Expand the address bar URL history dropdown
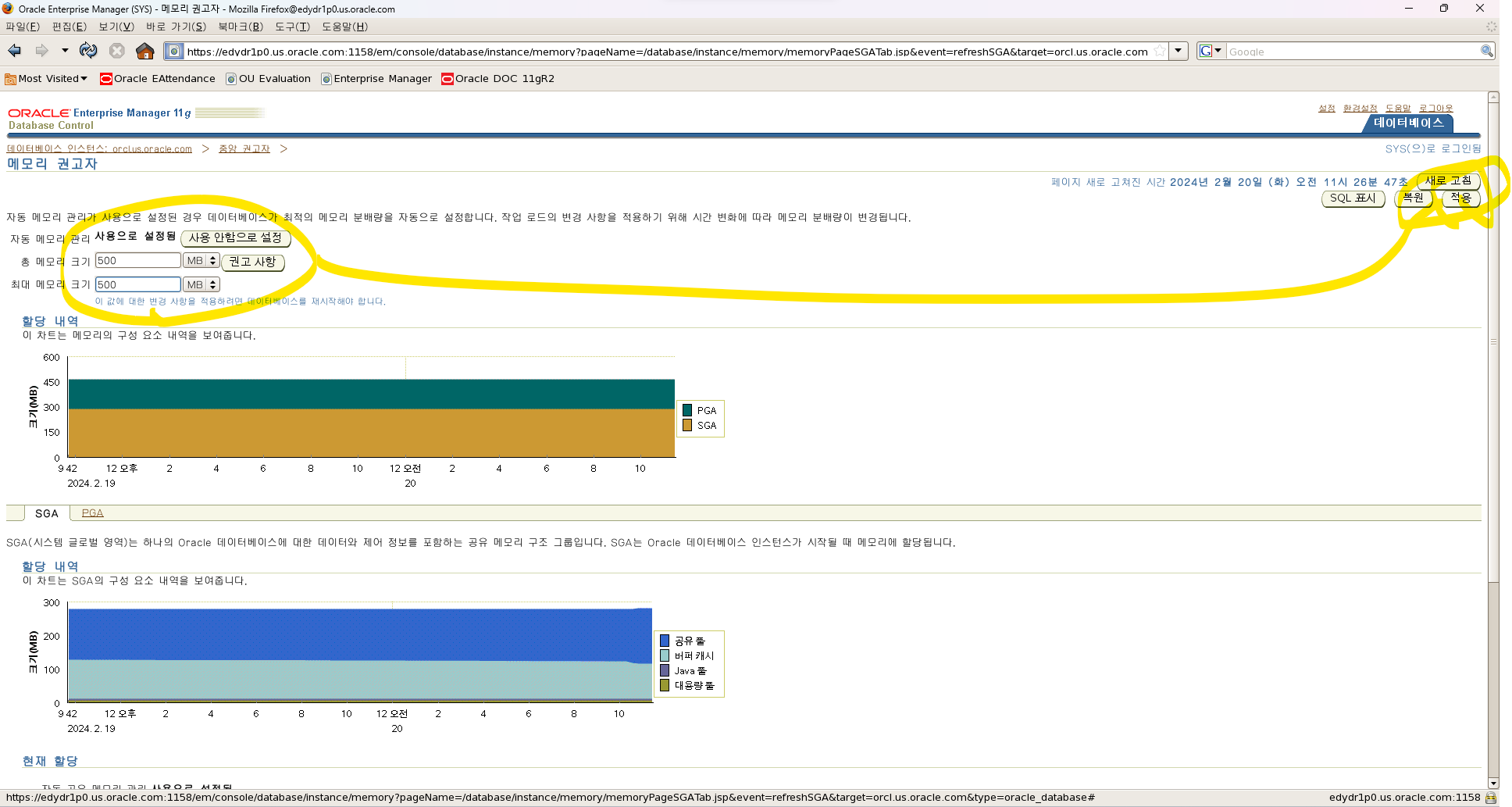The width and height of the screenshot is (1512, 807). [x=1179, y=51]
